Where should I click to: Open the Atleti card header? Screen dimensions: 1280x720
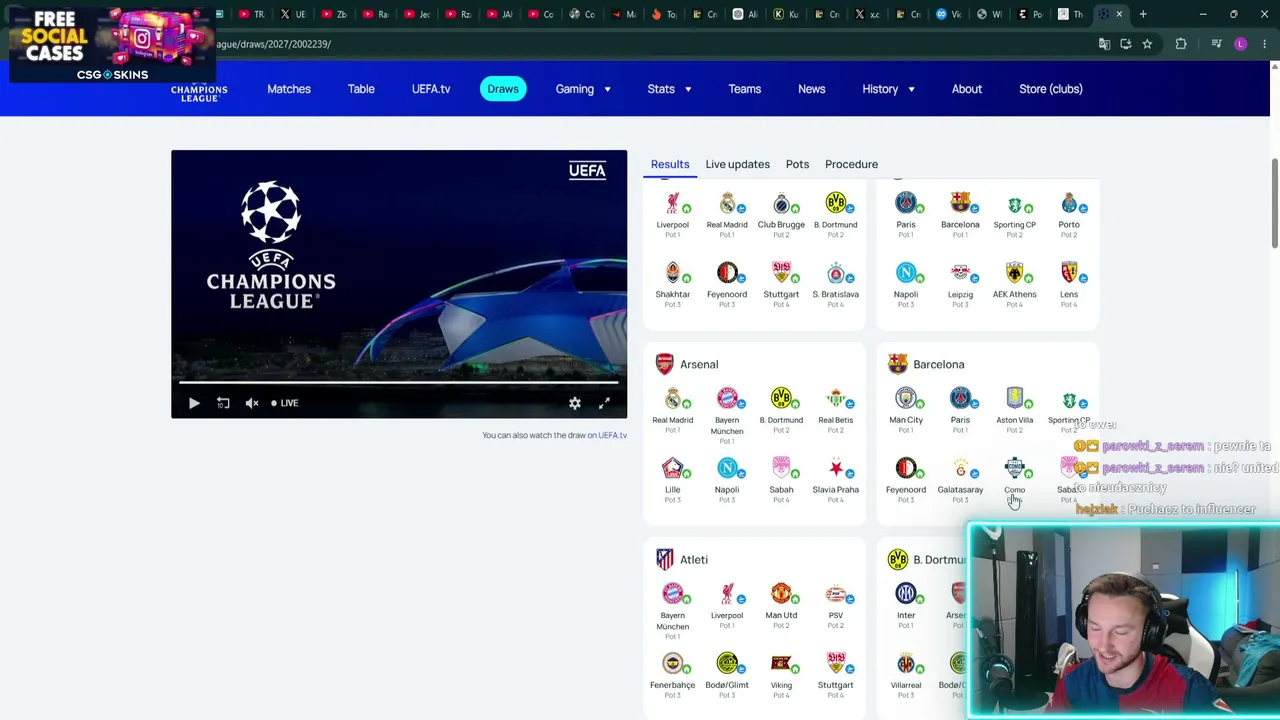[x=682, y=559]
